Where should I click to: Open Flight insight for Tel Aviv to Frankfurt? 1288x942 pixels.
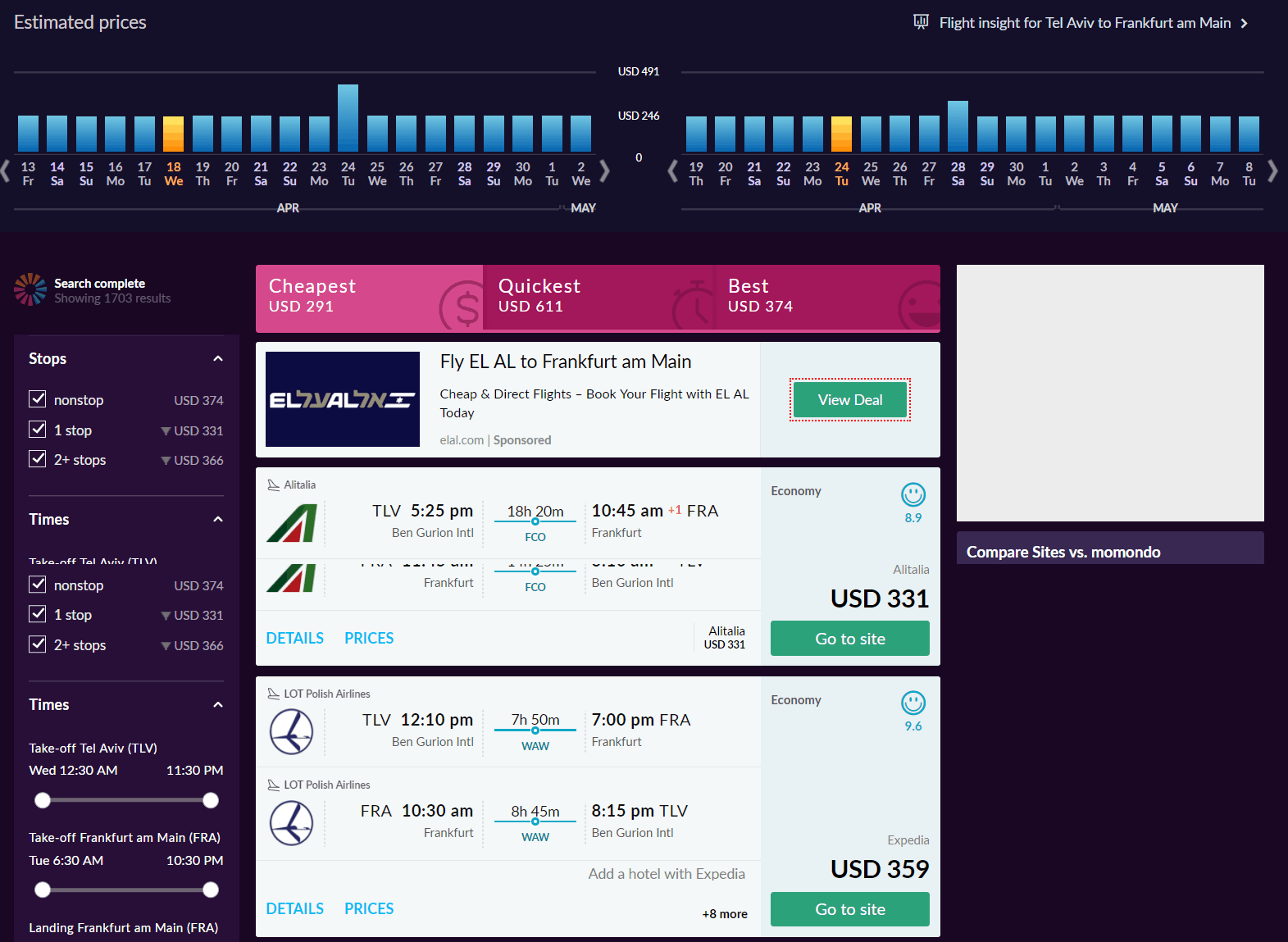pyautogui.click(x=1085, y=23)
